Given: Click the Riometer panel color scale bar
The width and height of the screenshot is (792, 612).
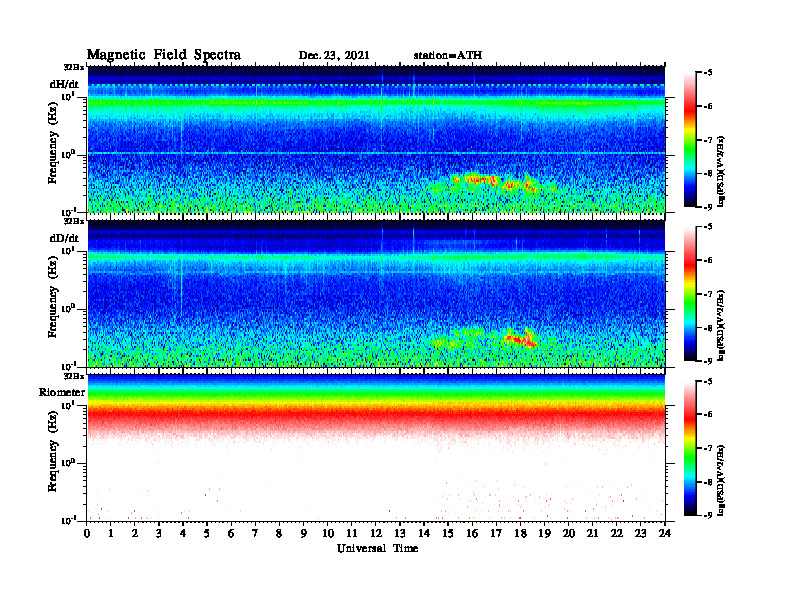Looking at the screenshot, I should tap(690, 448).
